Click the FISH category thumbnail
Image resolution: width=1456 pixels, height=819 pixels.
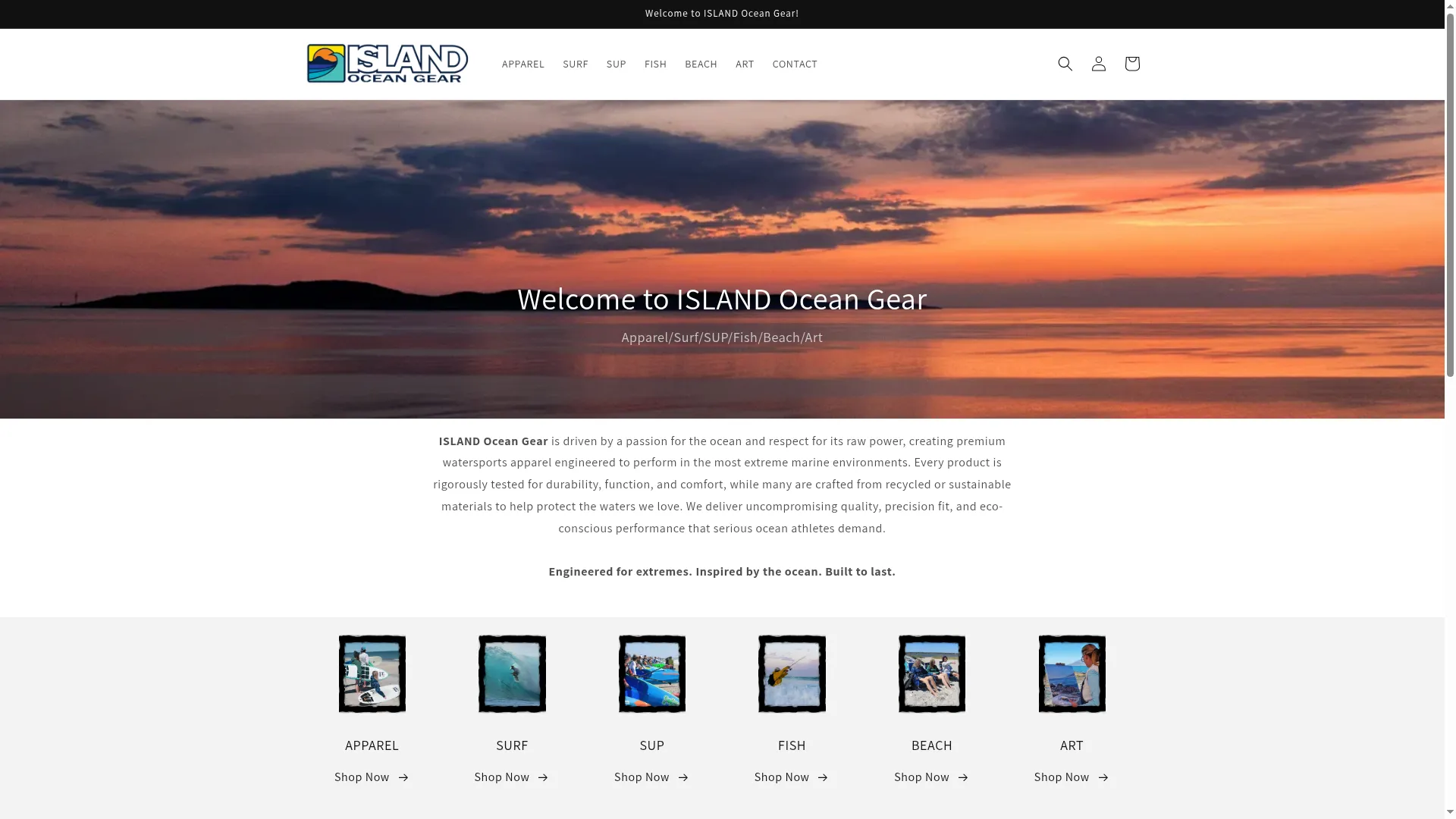(x=792, y=674)
